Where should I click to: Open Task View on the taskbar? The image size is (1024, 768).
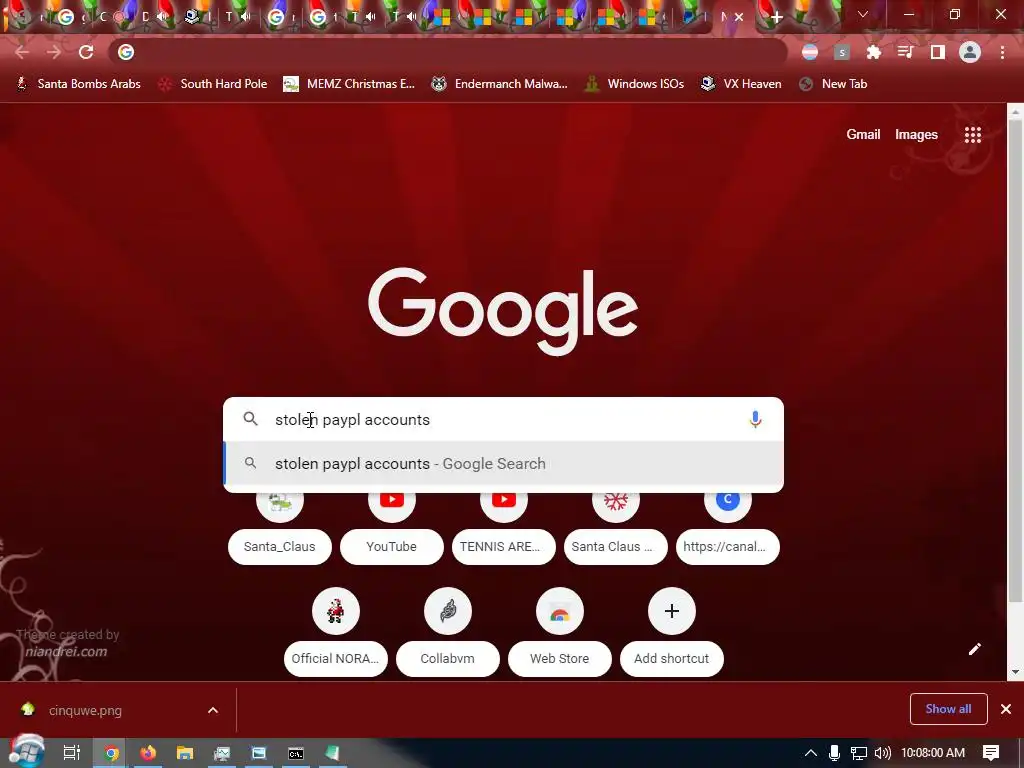(71, 753)
